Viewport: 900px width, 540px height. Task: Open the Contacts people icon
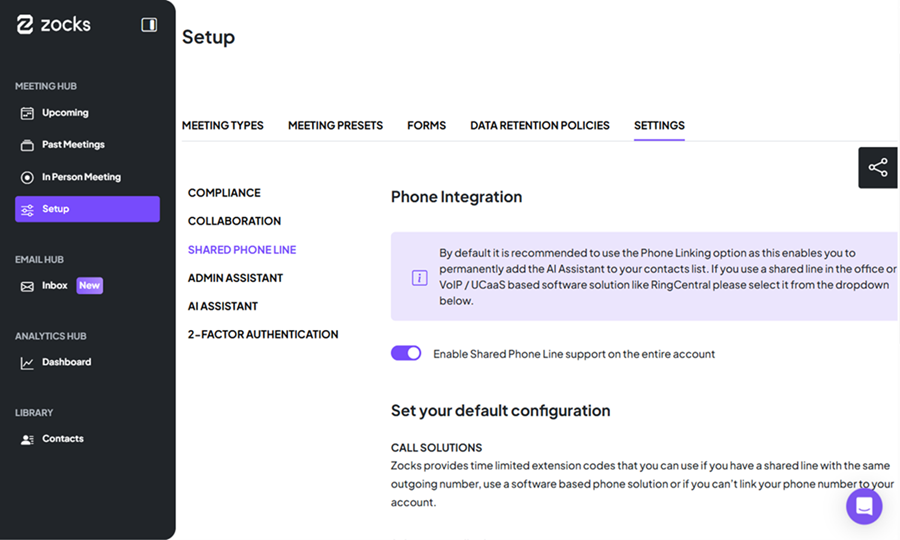[27, 439]
